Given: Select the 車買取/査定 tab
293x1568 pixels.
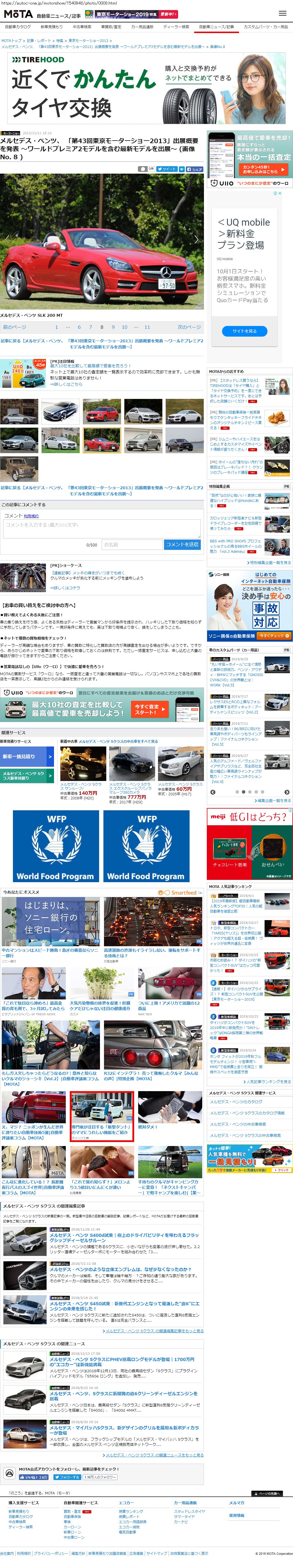Looking at the screenshot, I should 111,27.
